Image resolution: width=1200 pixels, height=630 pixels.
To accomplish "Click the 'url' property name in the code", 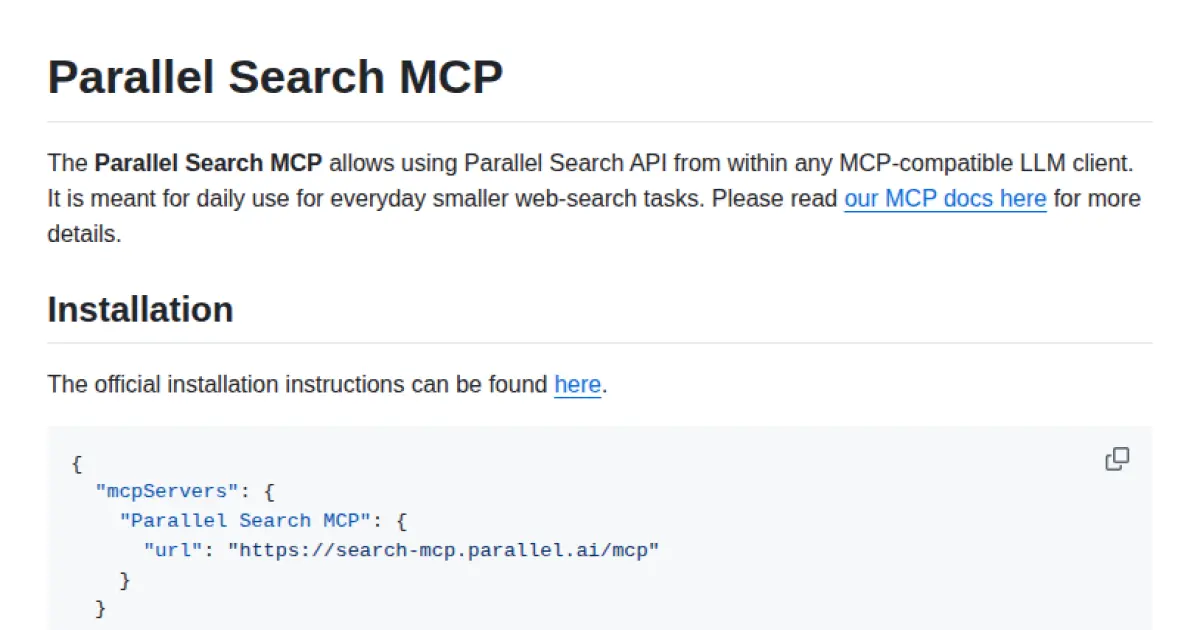I will tap(171, 549).
